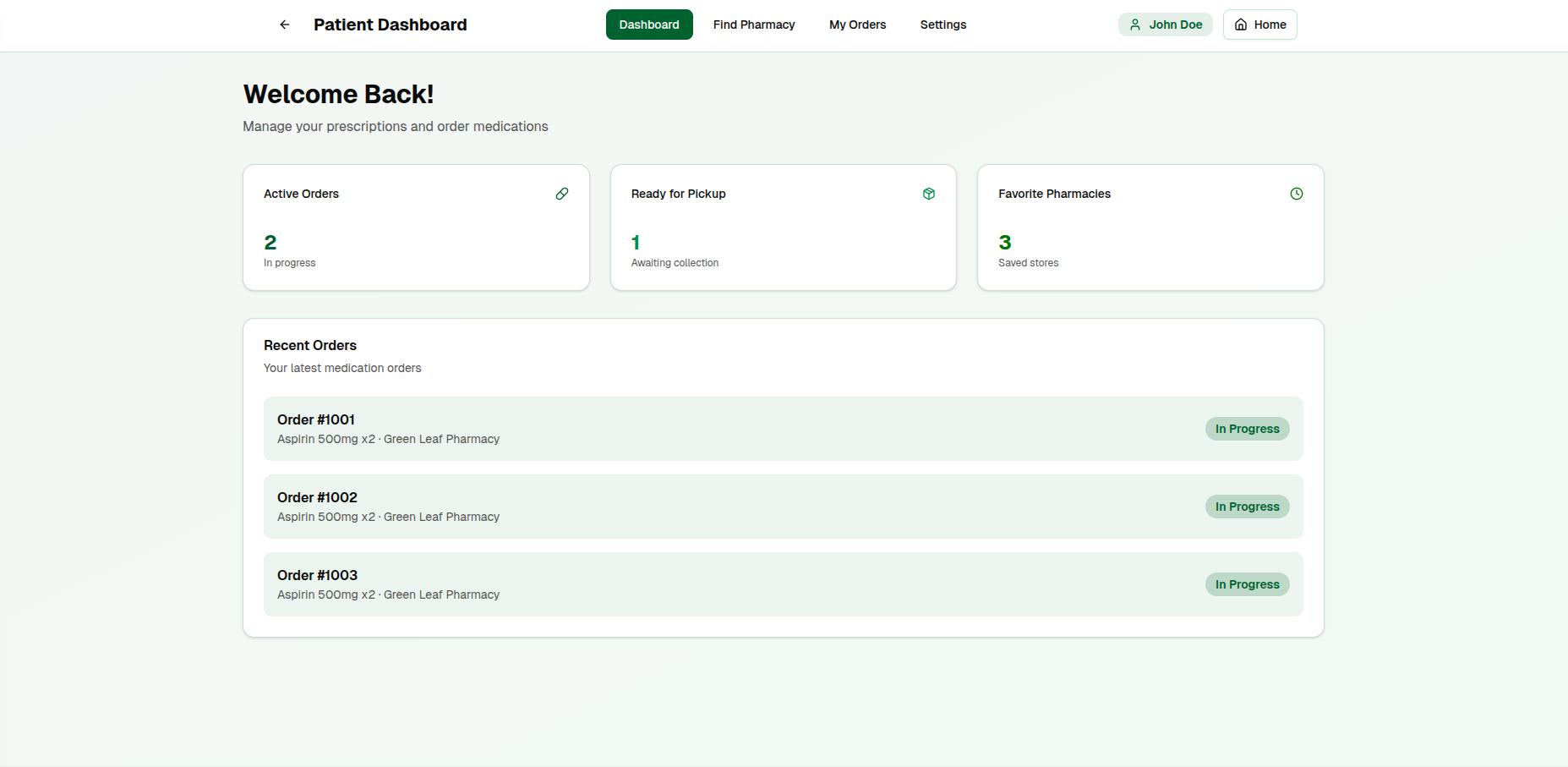The width and height of the screenshot is (1568, 767).
Task: Switch to the Find Pharmacy tab
Action: coord(753,25)
